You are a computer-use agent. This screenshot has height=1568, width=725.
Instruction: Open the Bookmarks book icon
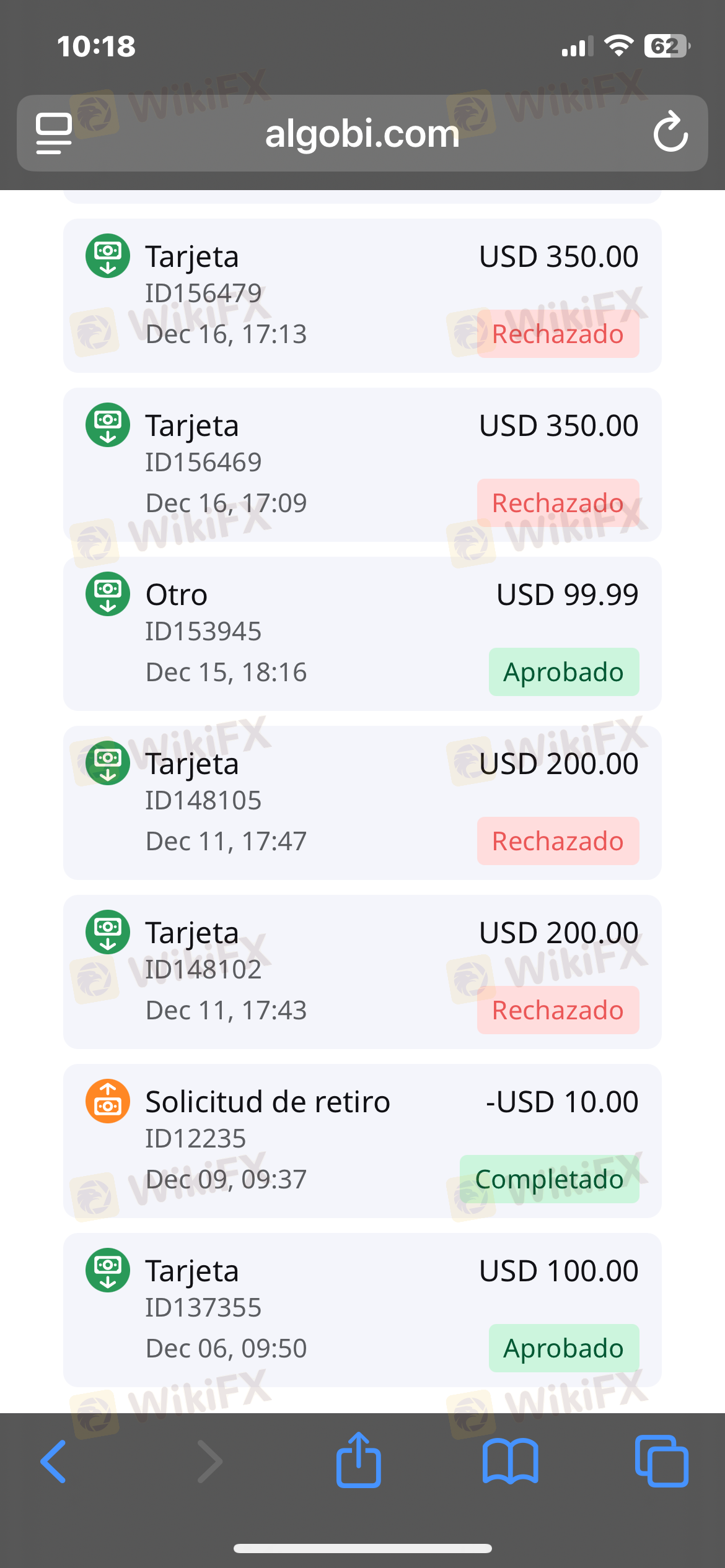pos(510,1461)
